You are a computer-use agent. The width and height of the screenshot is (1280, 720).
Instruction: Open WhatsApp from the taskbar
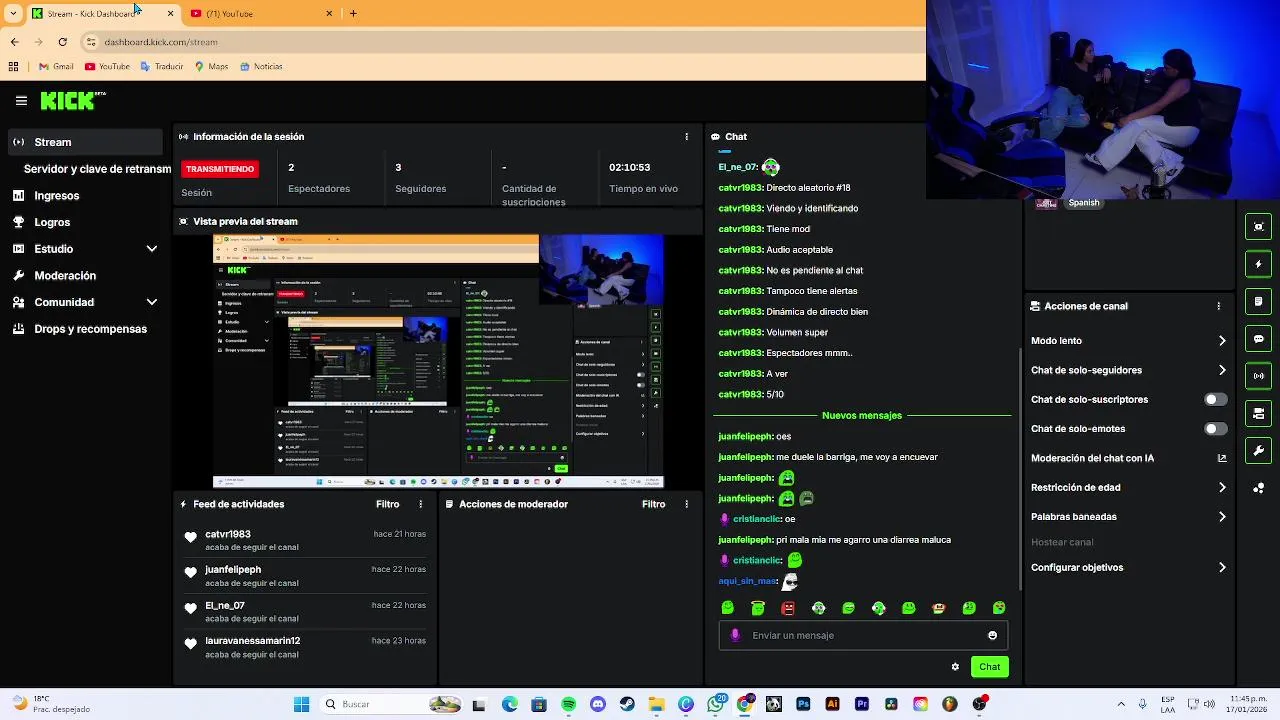(715, 705)
